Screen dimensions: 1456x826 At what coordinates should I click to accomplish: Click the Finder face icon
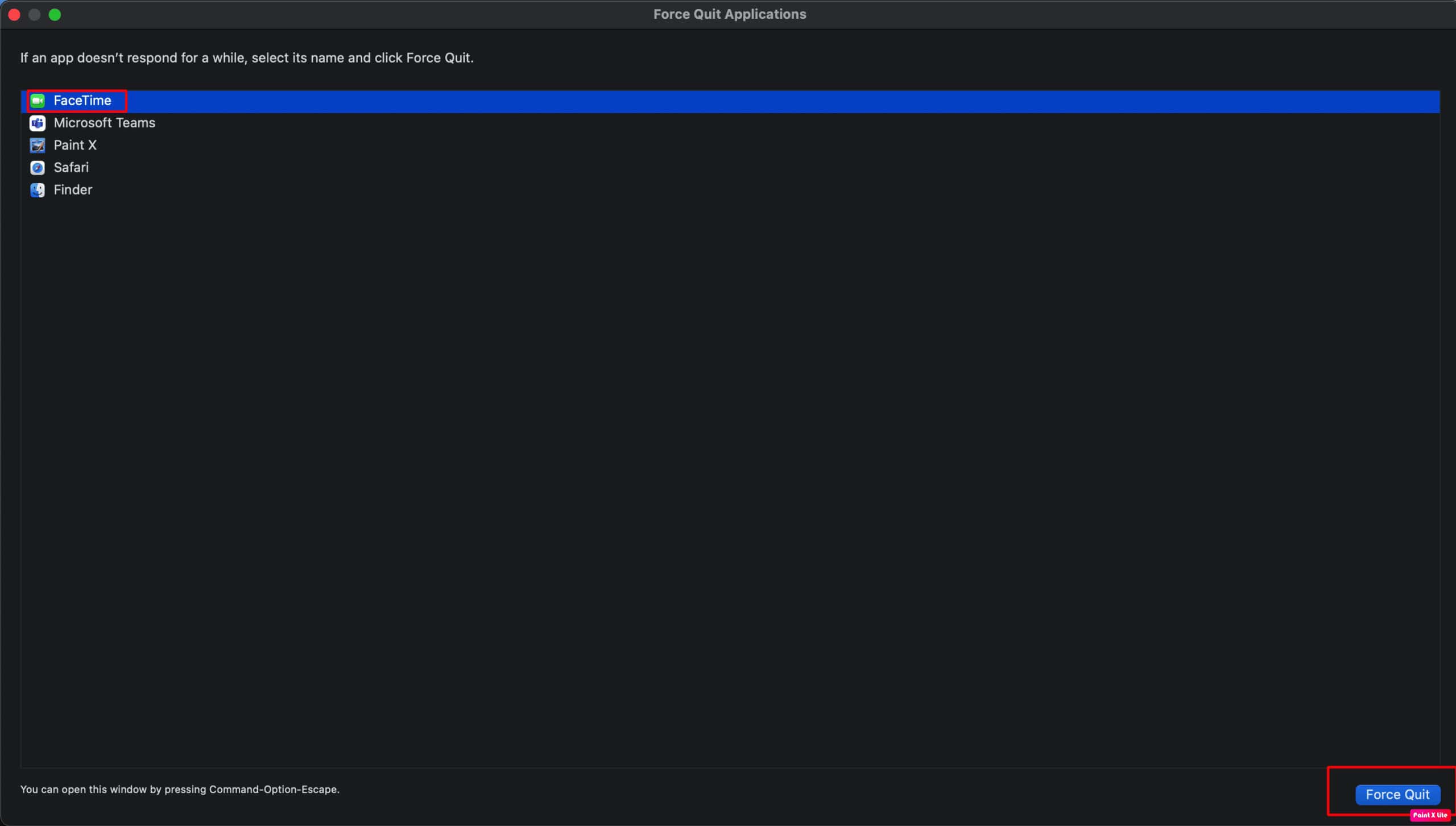pyautogui.click(x=38, y=189)
